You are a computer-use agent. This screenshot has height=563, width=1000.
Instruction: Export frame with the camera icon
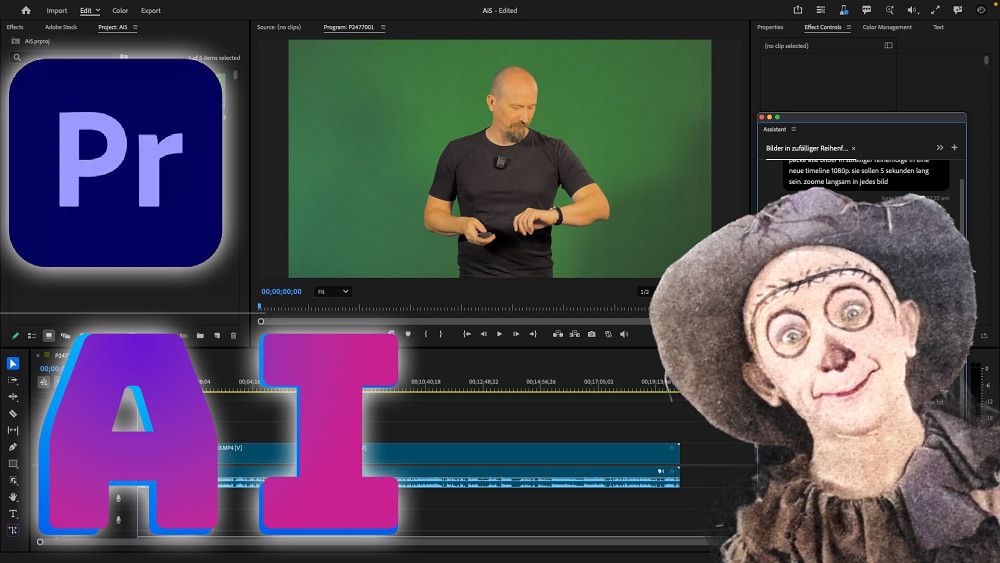coord(592,334)
